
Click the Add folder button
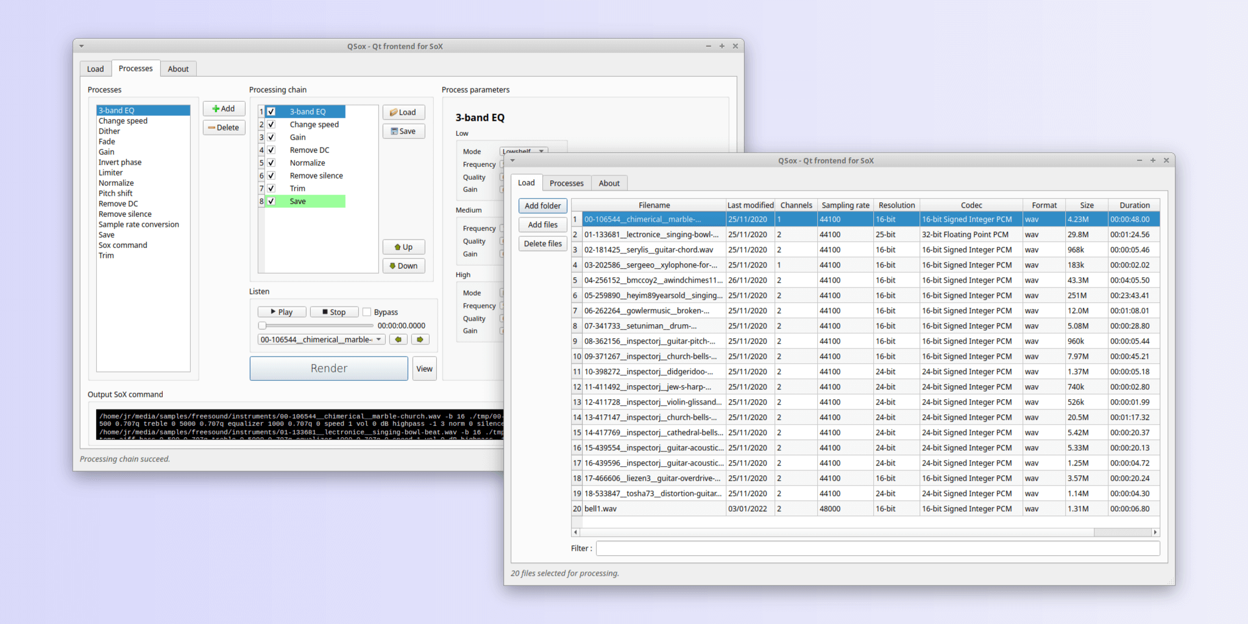[543, 206]
